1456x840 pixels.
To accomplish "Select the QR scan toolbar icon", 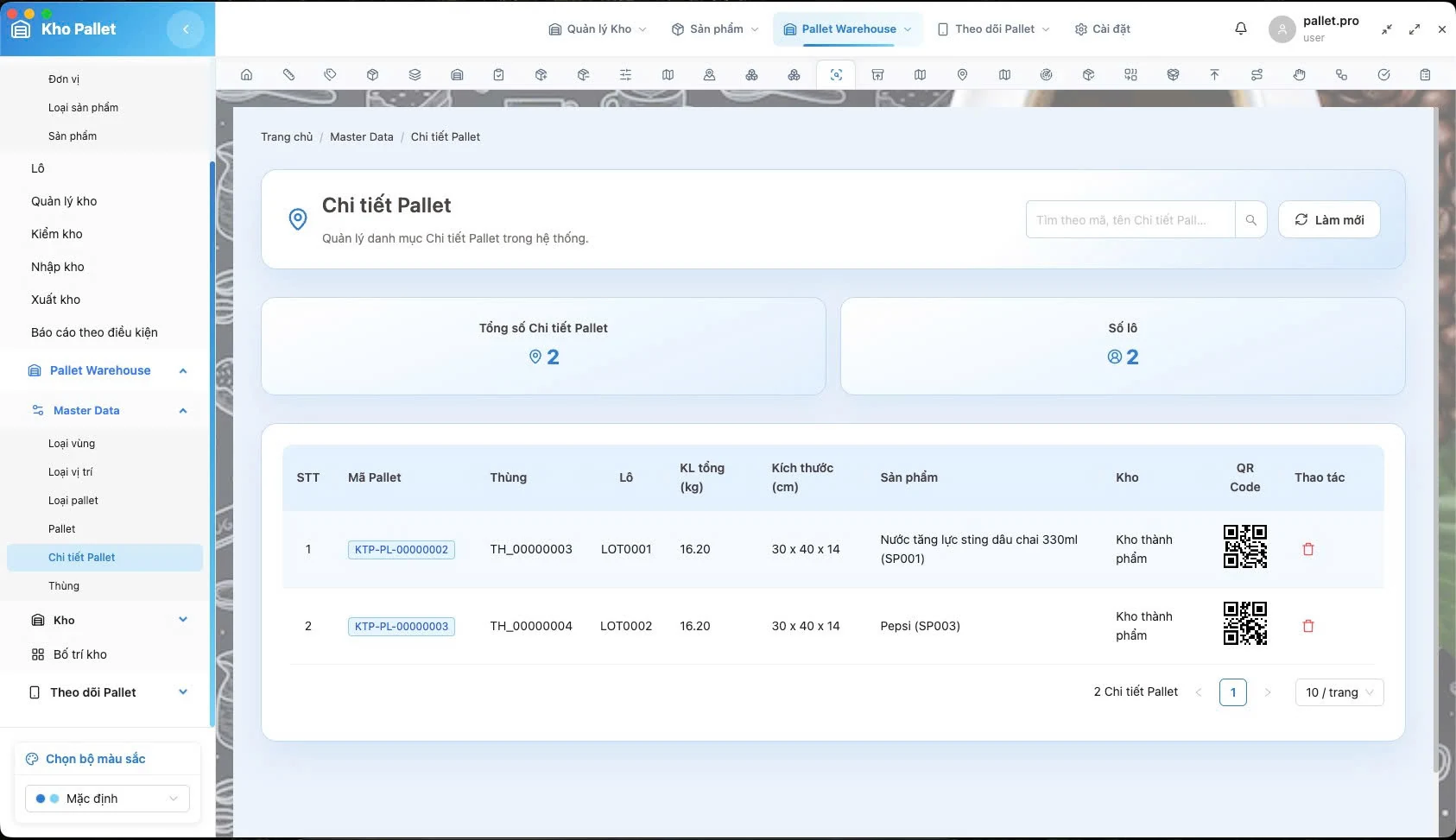I will click(836, 75).
